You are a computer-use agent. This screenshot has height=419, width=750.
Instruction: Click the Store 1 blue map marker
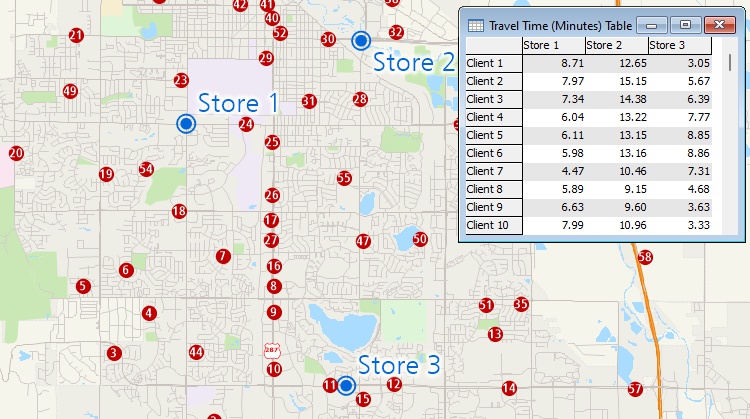click(185, 123)
